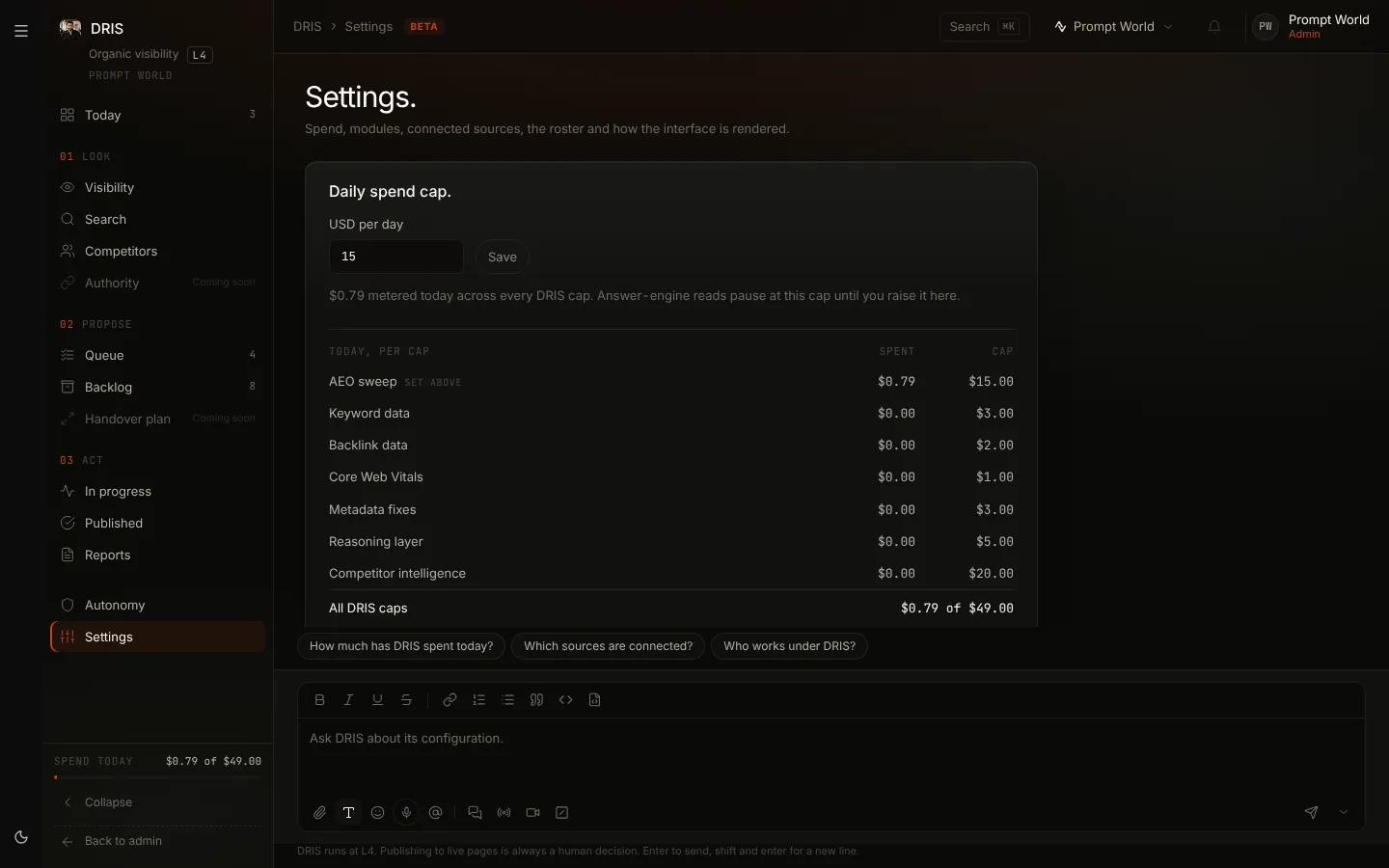Toggle underline formatting
1389x868 pixels.
(378, 700)
